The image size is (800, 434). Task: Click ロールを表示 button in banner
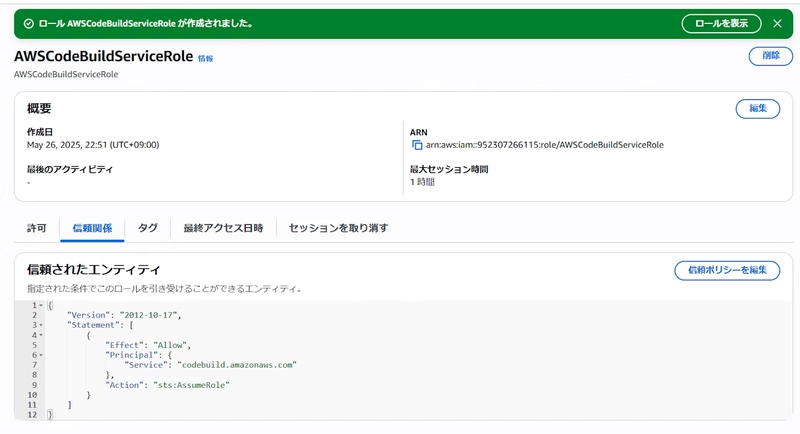(721, 23)
